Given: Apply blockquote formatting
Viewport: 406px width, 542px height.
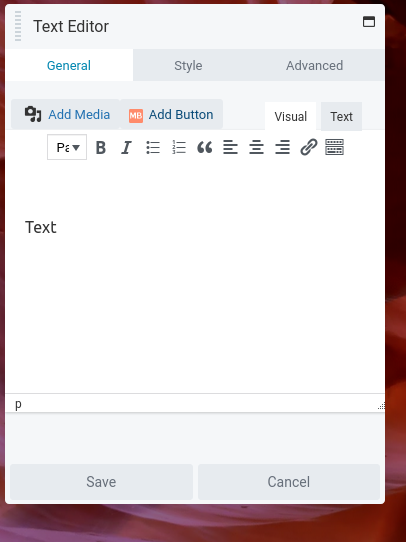Looking at the screenshot, I should click(205, 148).
